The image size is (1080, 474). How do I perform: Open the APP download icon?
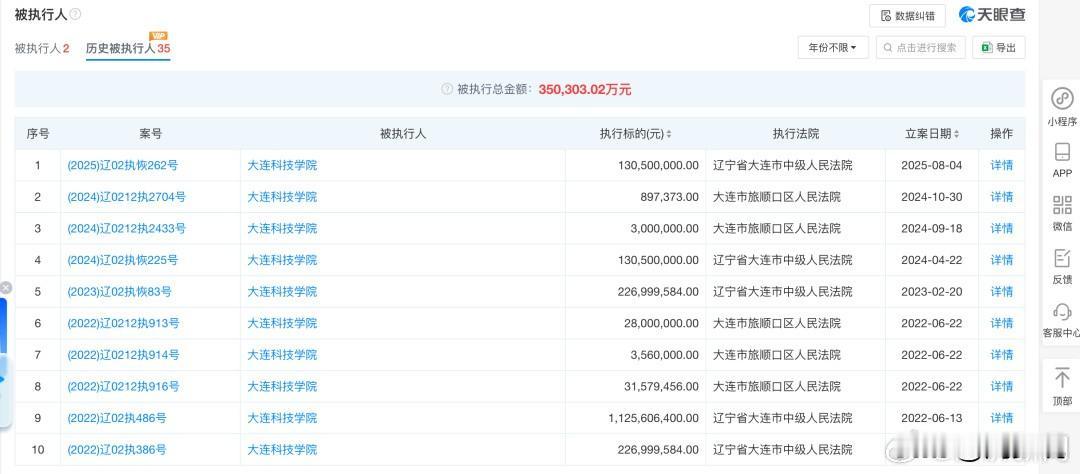tap(1062, 152)
